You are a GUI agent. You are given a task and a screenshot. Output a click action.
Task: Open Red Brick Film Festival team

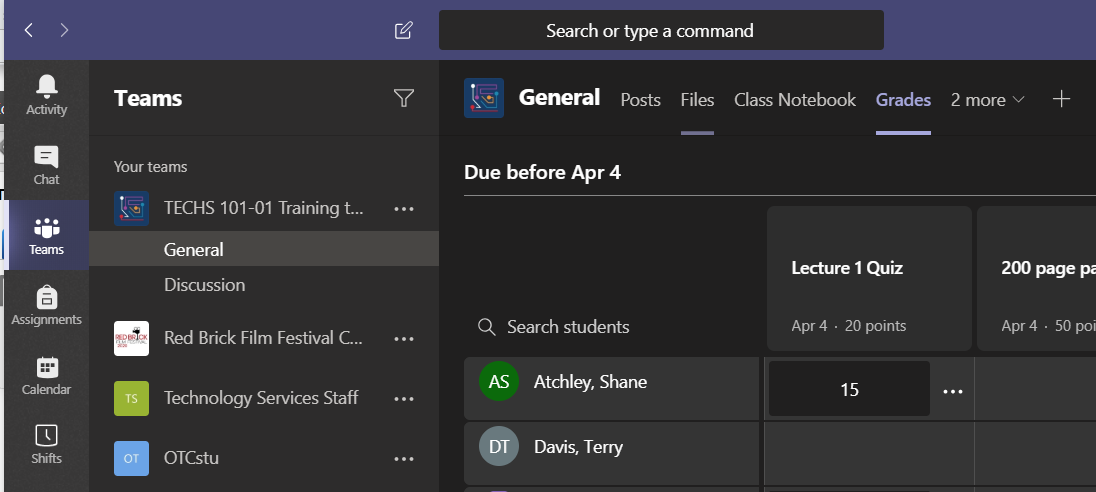click(x=264, y=338)
